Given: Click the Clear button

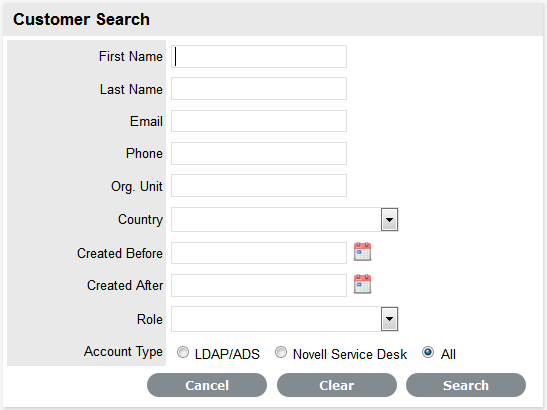Looking at the screenshot, I should 337,385.
